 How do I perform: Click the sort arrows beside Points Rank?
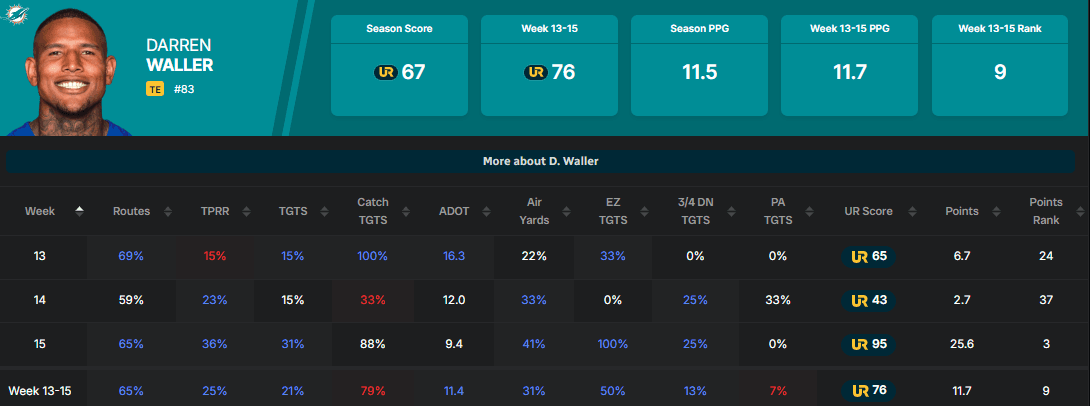click(1078, 211)
